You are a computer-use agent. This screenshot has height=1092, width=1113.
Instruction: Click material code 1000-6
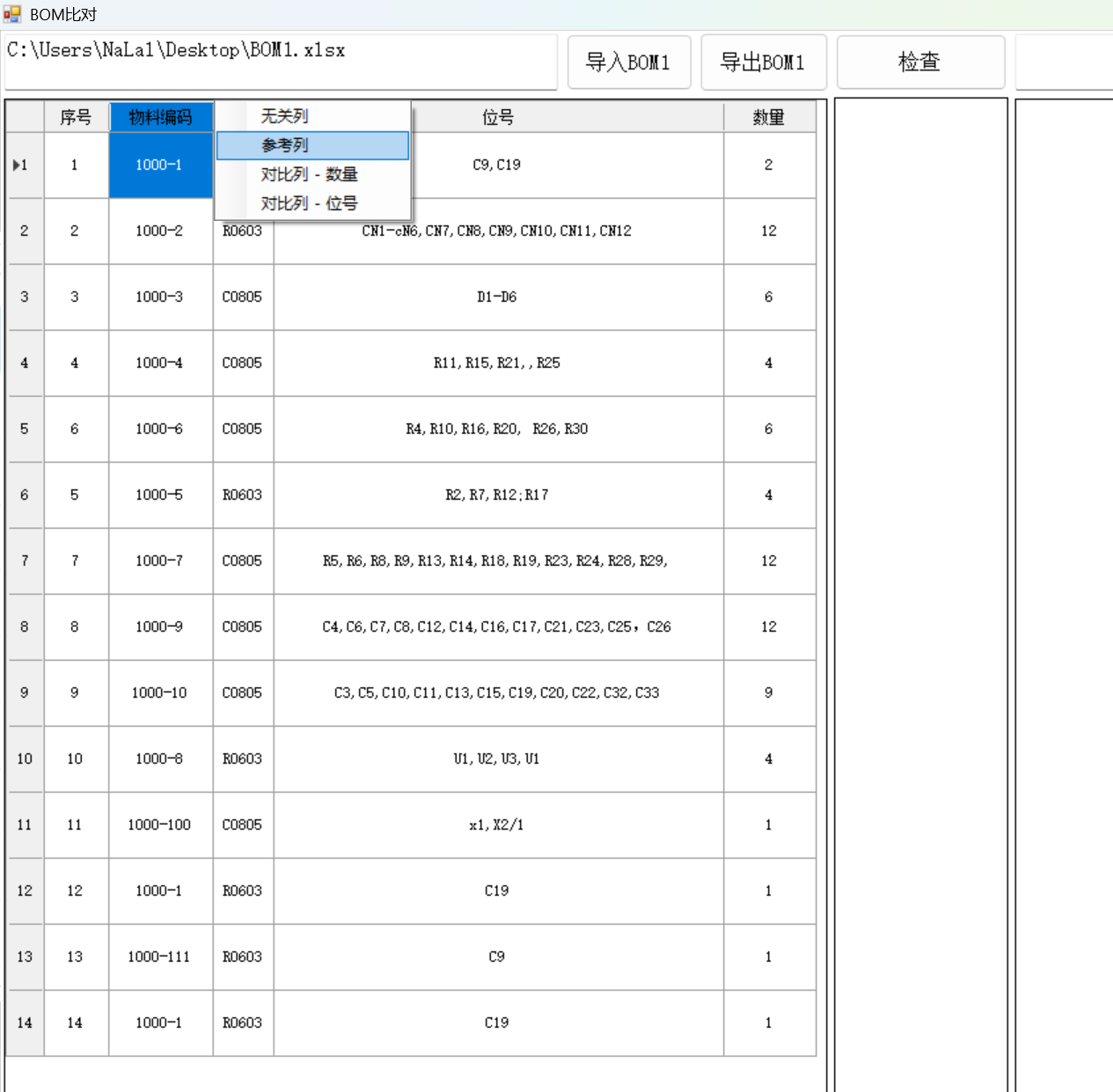tap(160, 429)
